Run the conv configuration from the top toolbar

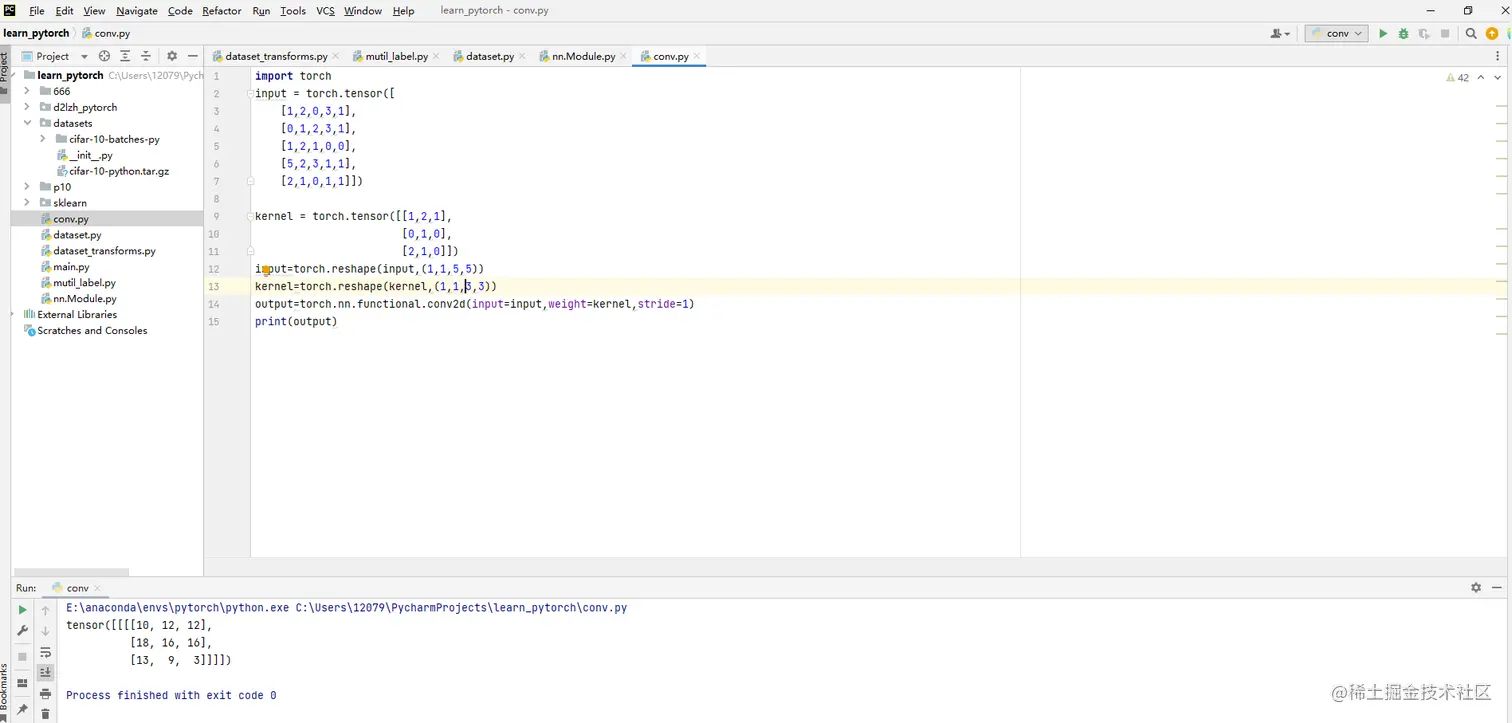pyautogui.click(x=1383, y=33)
